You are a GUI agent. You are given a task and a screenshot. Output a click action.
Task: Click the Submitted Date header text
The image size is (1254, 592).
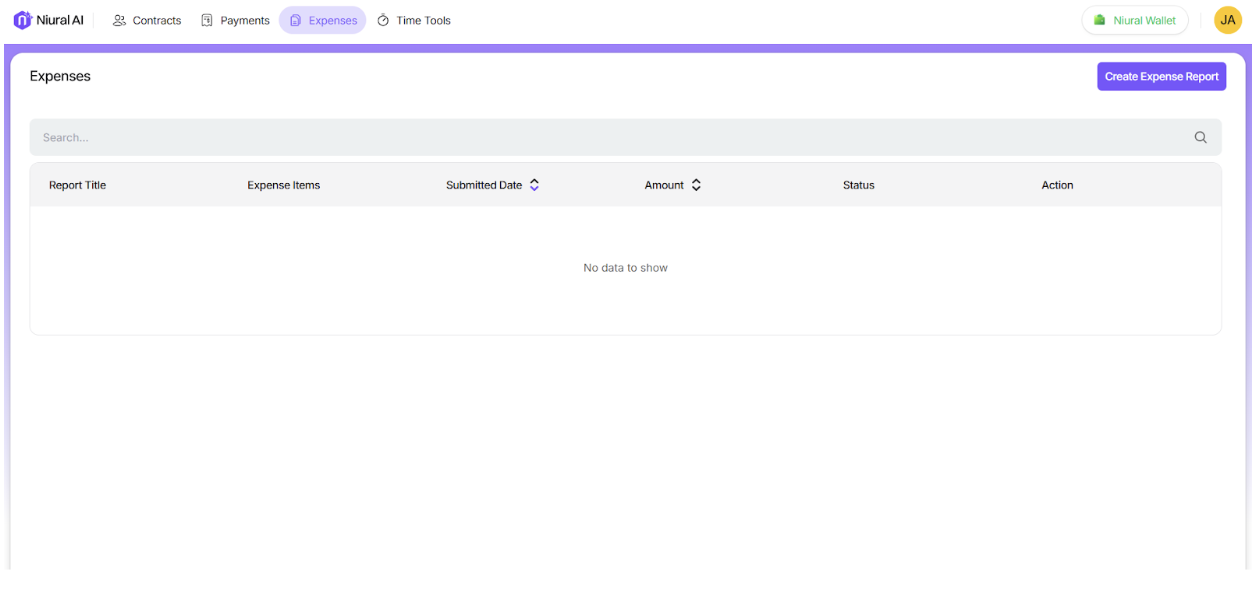[484, 185]
